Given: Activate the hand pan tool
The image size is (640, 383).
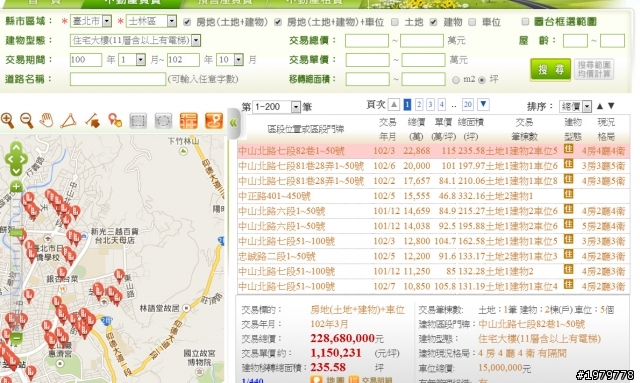Looking at the screenshot, I should tap(47, 121).
